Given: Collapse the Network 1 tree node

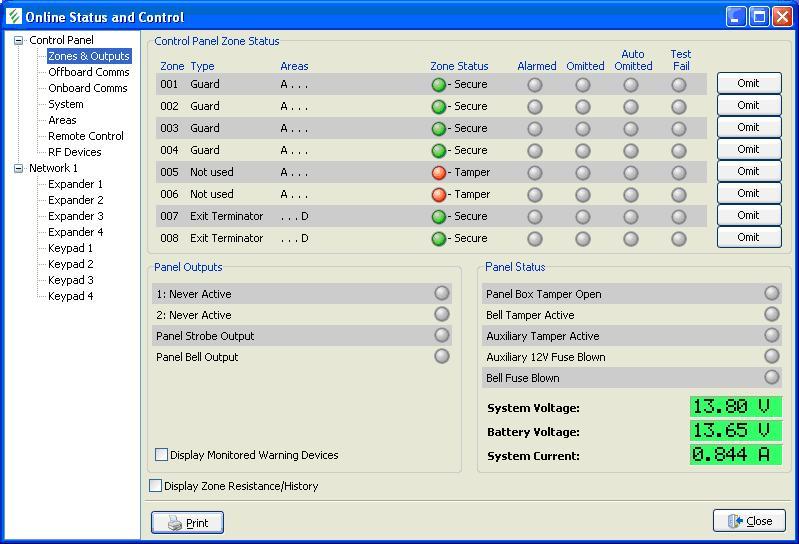Looking at the screenshot, I should [18, 169].
